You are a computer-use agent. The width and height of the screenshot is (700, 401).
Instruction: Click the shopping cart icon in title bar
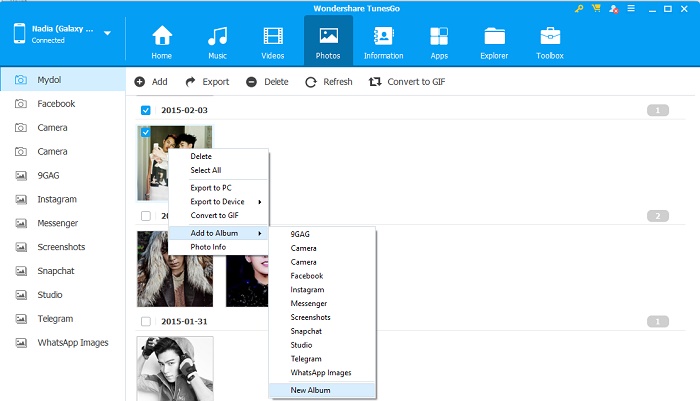(596, 8)
